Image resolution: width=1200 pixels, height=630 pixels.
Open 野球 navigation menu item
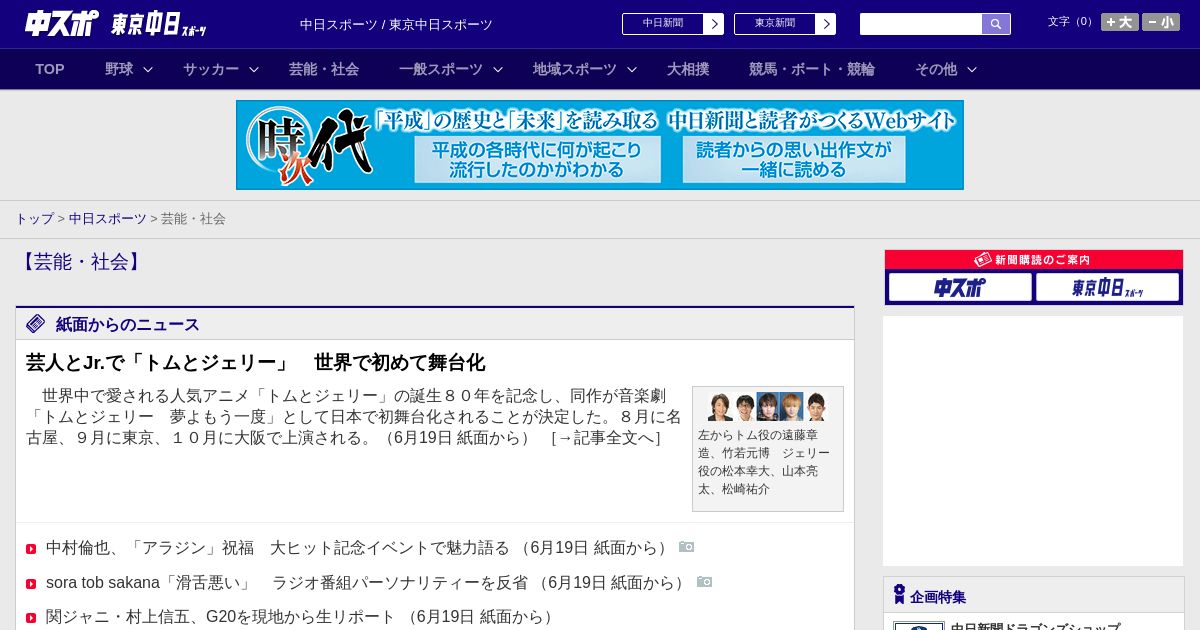point(119,69)
